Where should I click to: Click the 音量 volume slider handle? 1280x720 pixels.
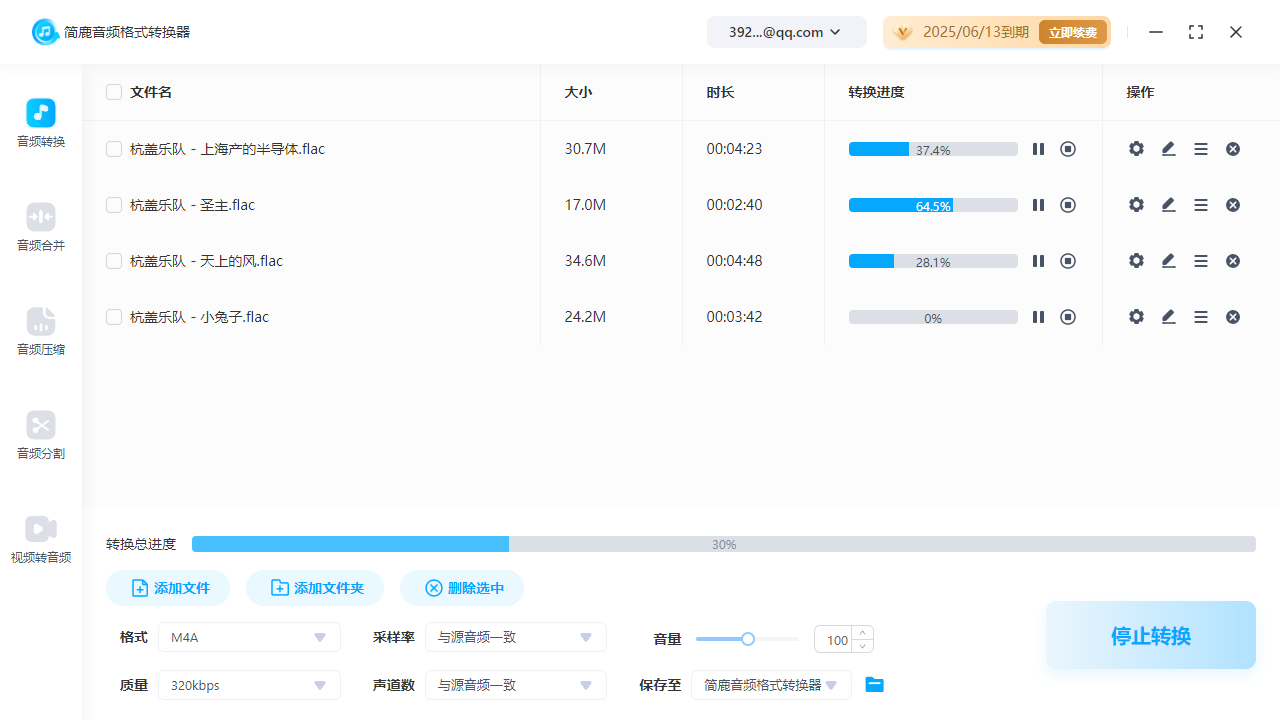(747, 639)
